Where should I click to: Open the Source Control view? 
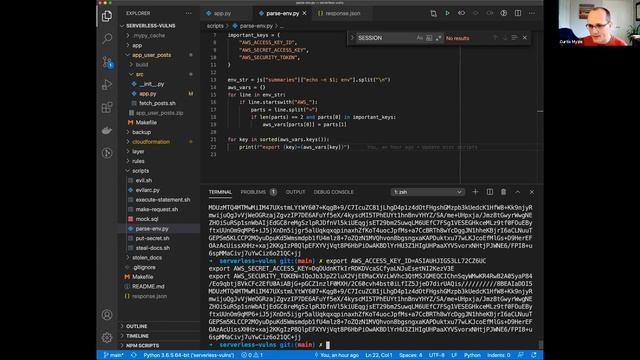click(107, 62)
